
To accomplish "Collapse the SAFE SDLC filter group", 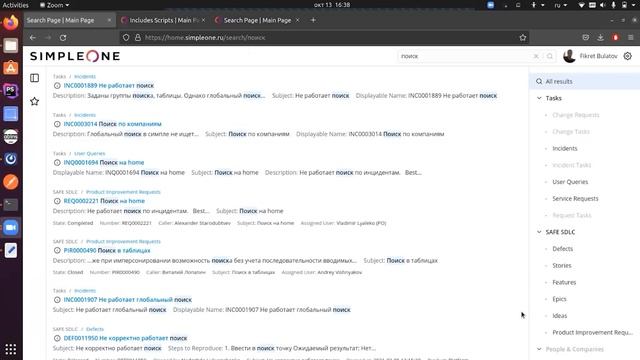I will [539, 232].
